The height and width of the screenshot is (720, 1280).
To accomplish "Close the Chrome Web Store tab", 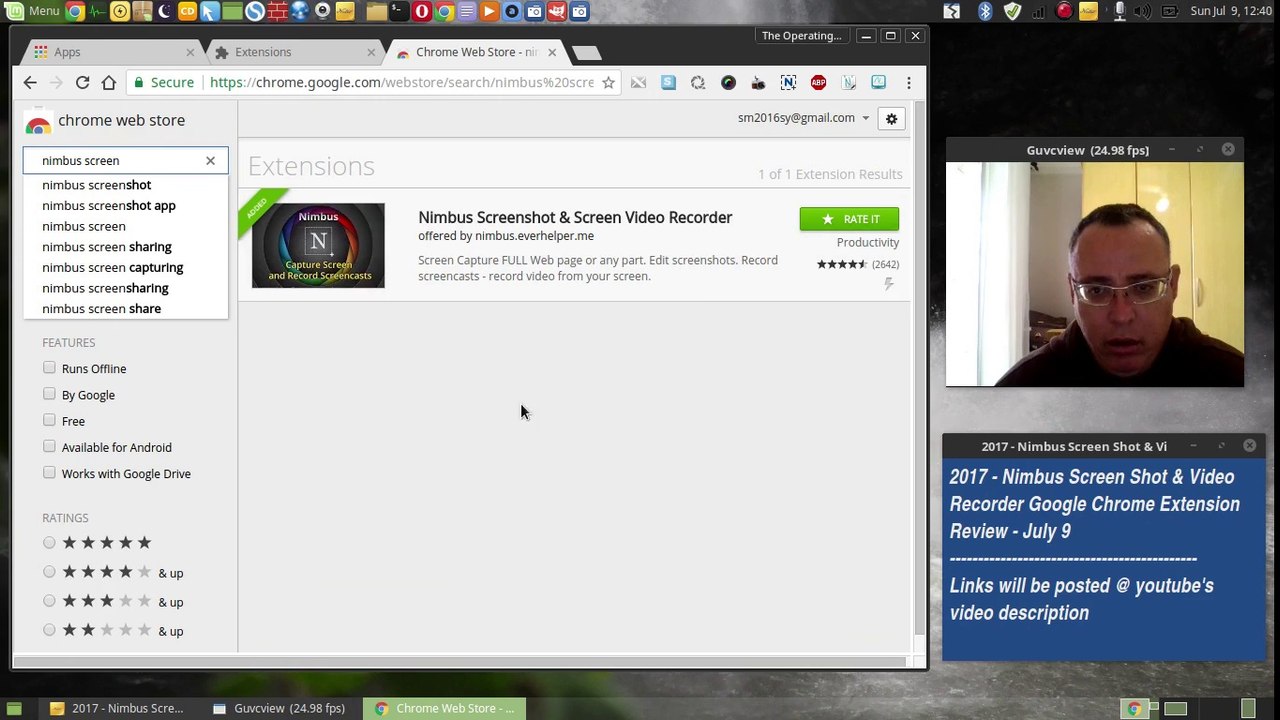I will click(551, 52).
